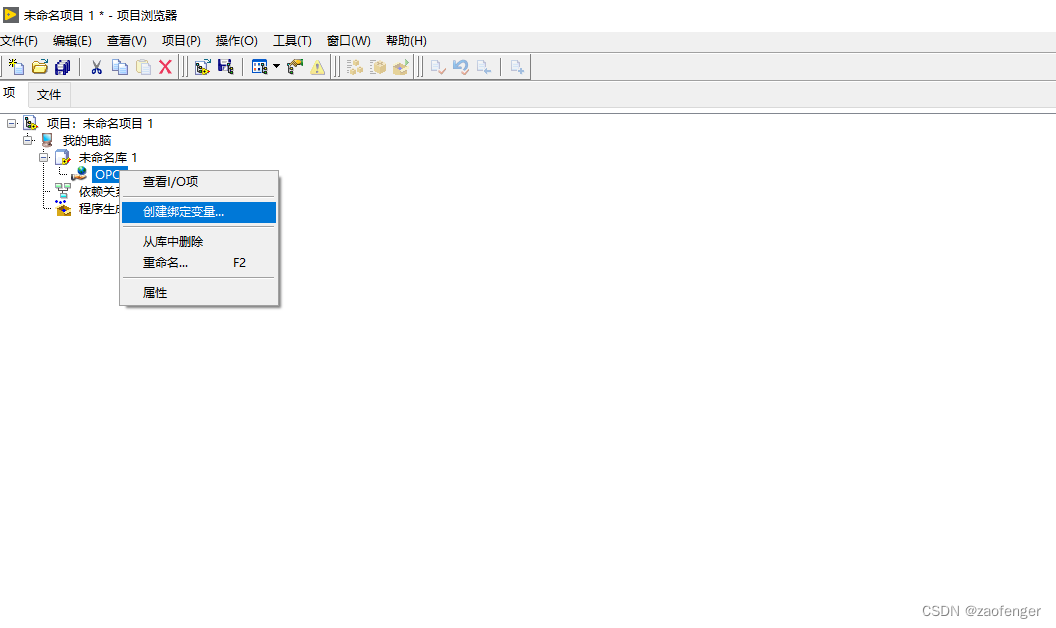Click the Save All toolbar icon

[x=62, y=66]
